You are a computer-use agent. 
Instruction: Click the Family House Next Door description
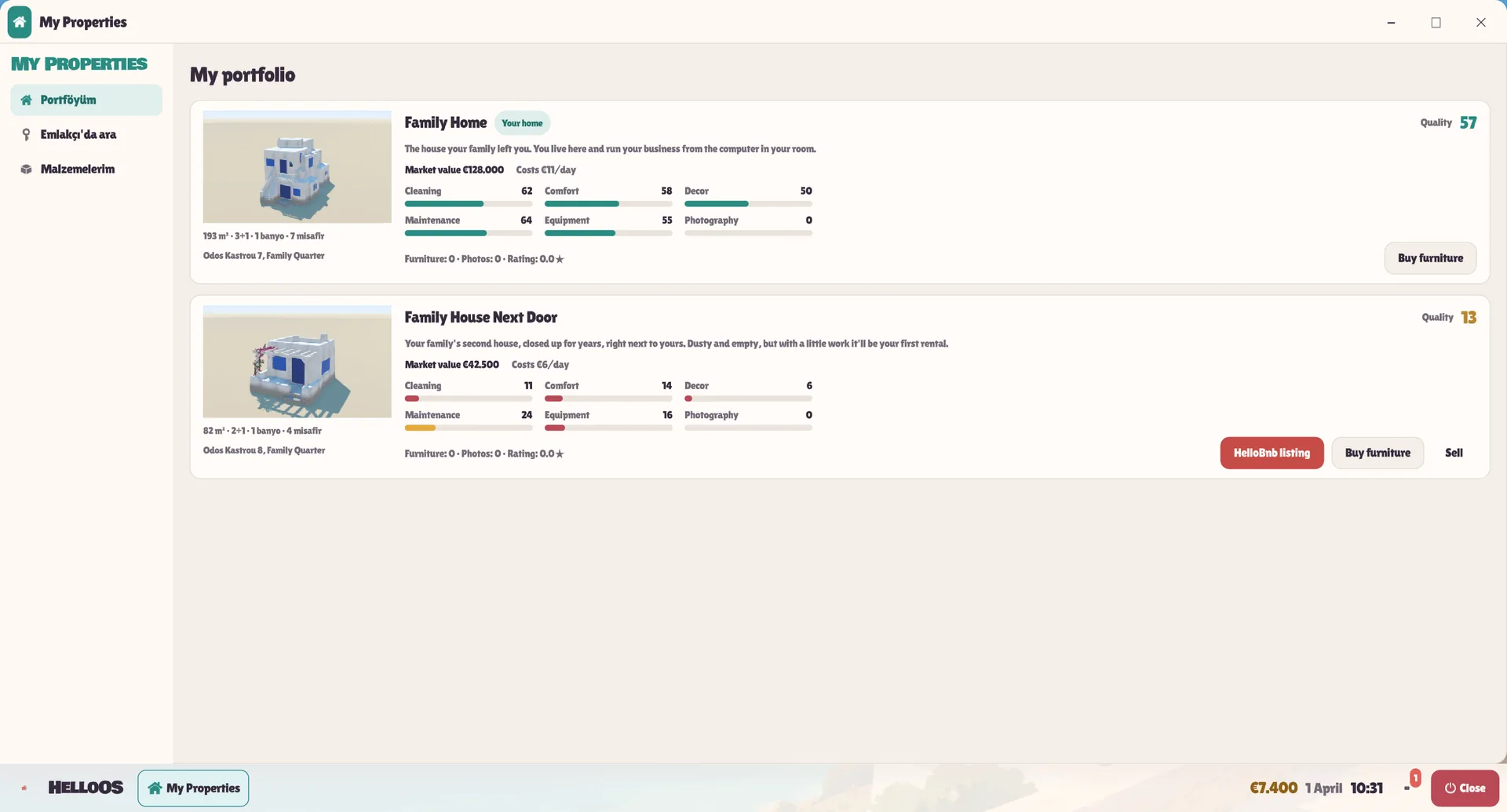tap(676, 344)
